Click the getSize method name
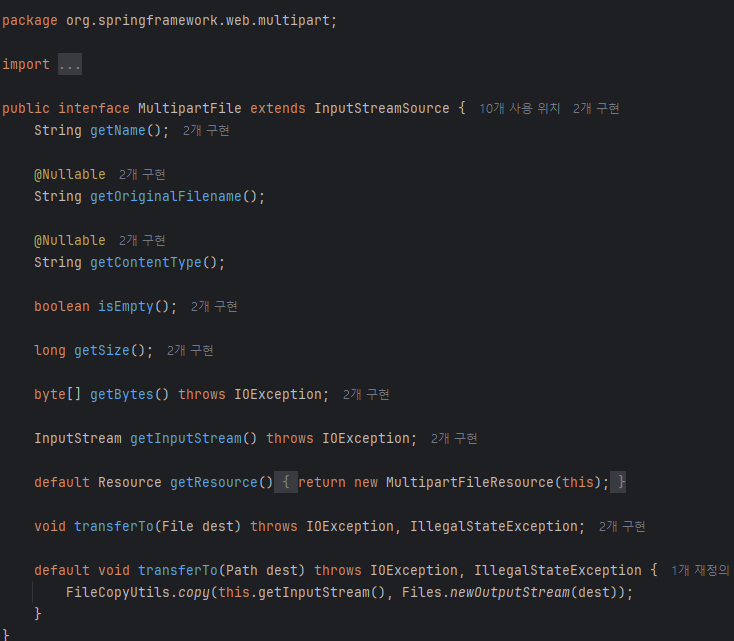This screenshot has width=734, height=641. click(102, 351)
